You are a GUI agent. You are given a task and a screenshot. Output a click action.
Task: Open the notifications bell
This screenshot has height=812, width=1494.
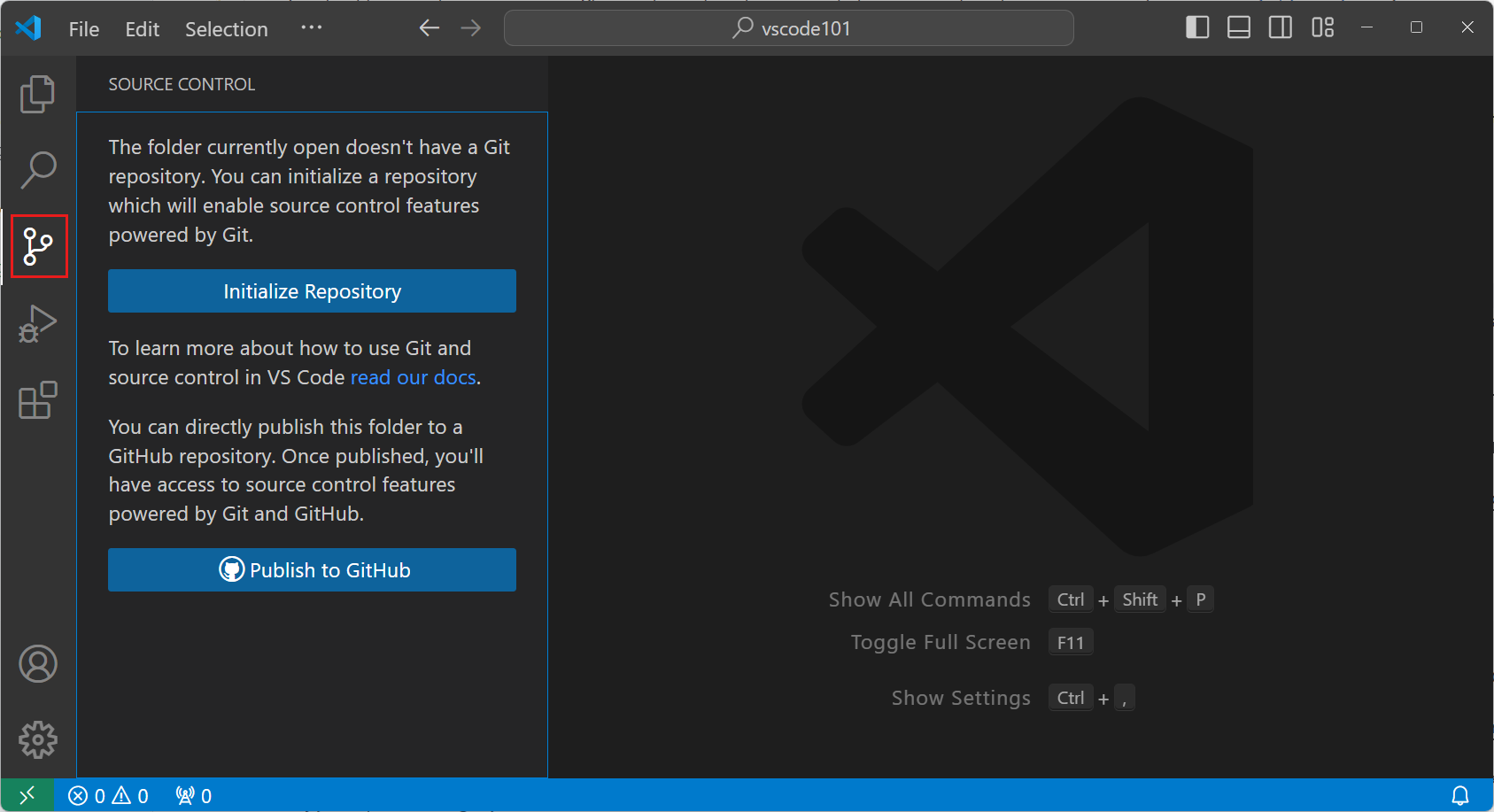(x=1462, y=794)
